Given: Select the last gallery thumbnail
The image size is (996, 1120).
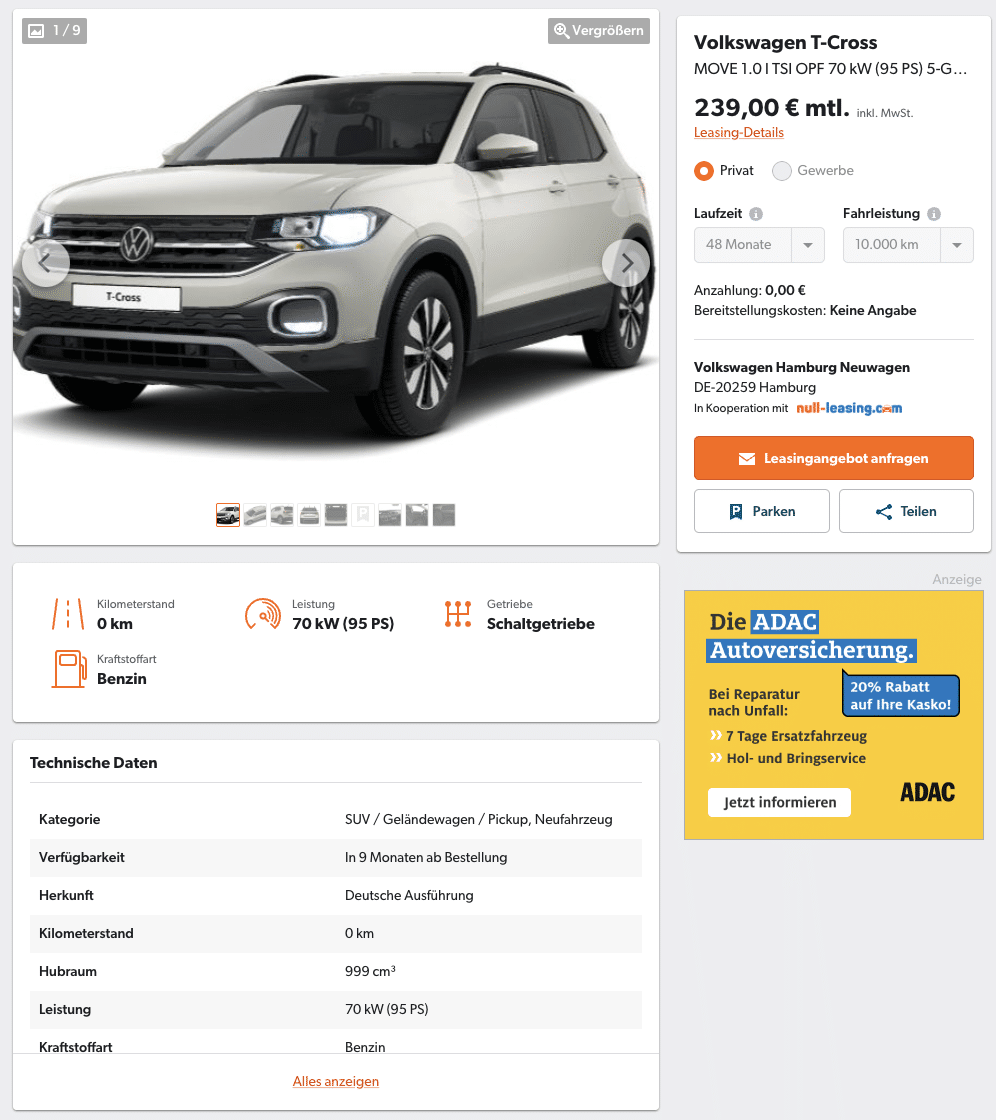Looking at the screenshot, I should tap(444, 515).
